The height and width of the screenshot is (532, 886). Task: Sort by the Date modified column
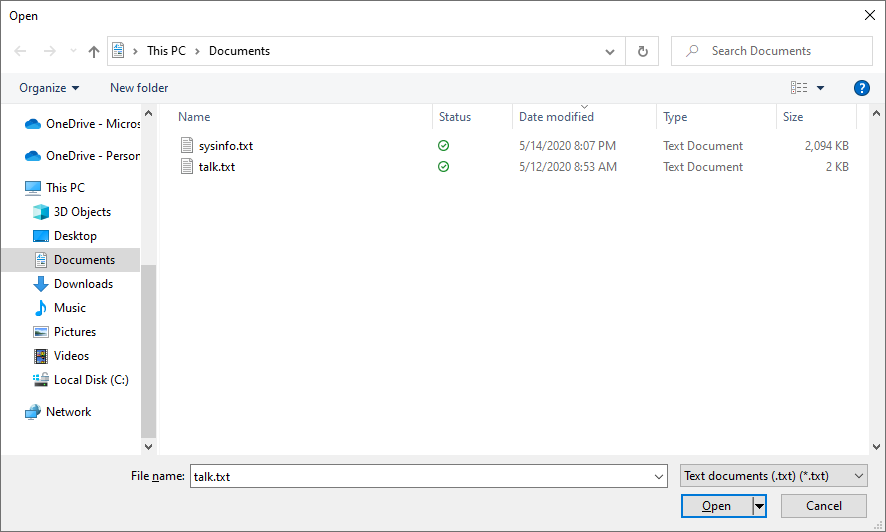[x=556, y=117]
